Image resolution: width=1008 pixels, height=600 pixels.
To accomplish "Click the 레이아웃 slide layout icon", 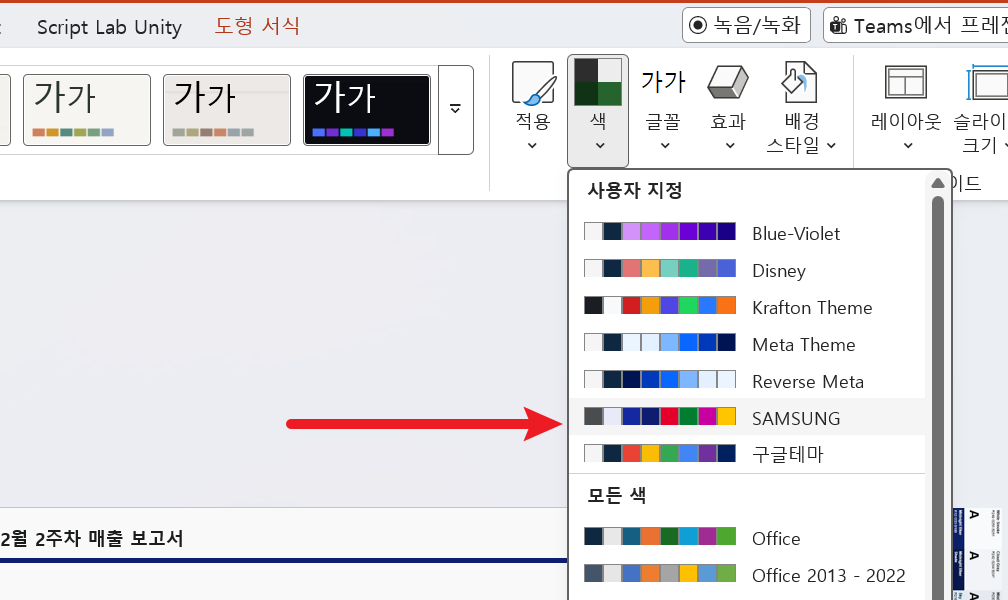I will [x=906, y=82].
